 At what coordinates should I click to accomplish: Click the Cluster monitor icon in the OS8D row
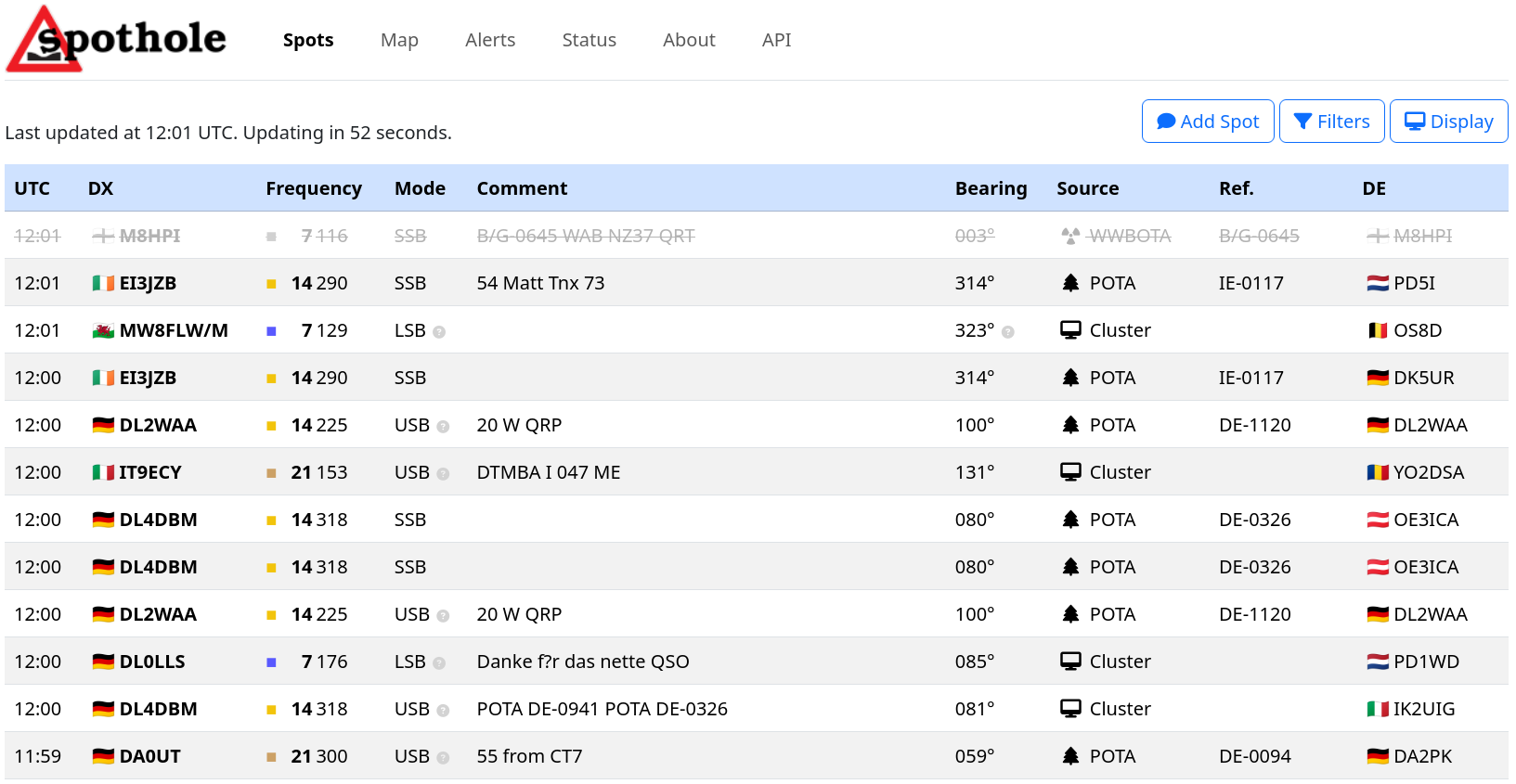(x=1070, y=330)
